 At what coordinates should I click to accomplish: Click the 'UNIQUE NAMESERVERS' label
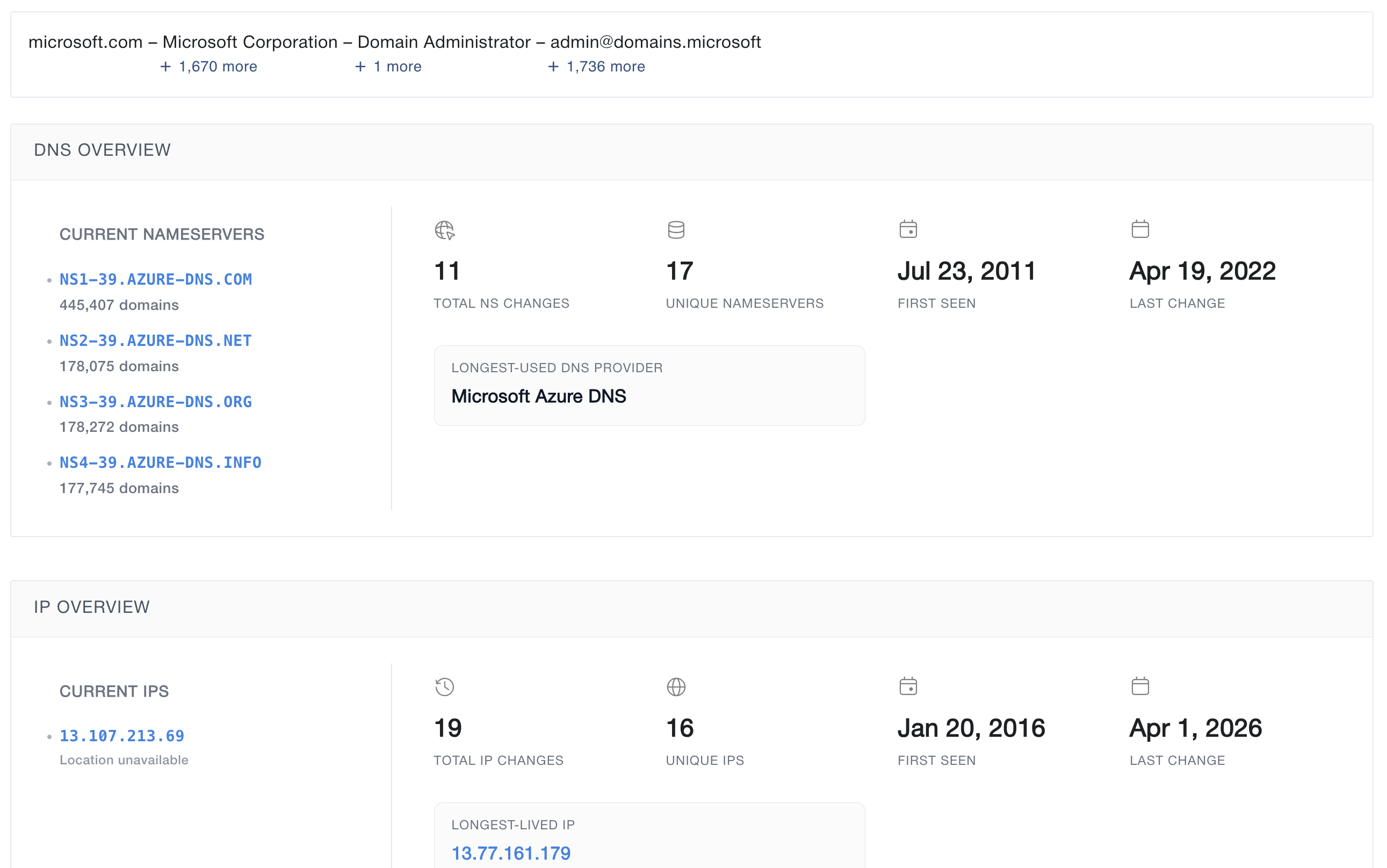745,303
